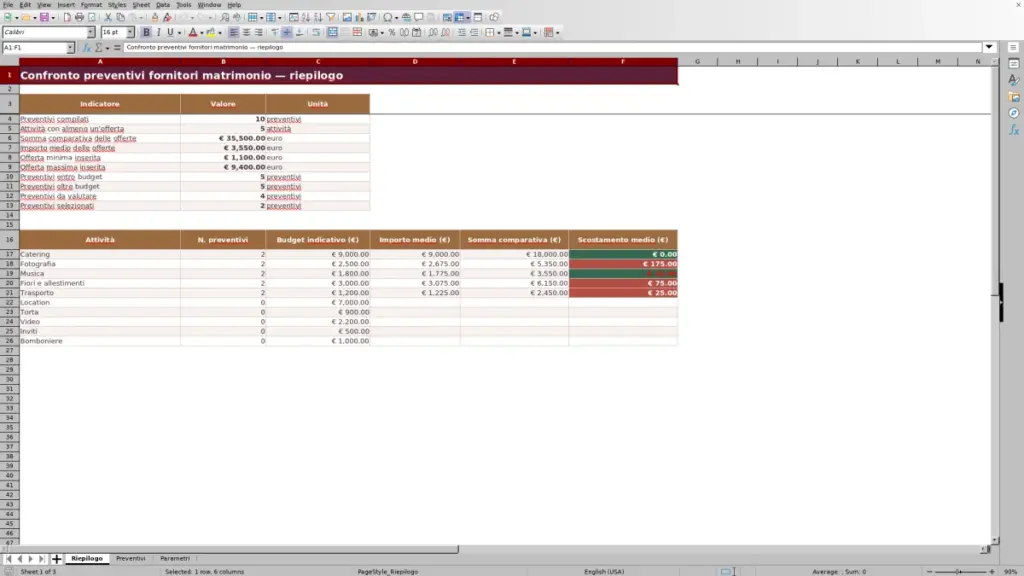Open Find & Replace magnifier icon

(225, 18)
